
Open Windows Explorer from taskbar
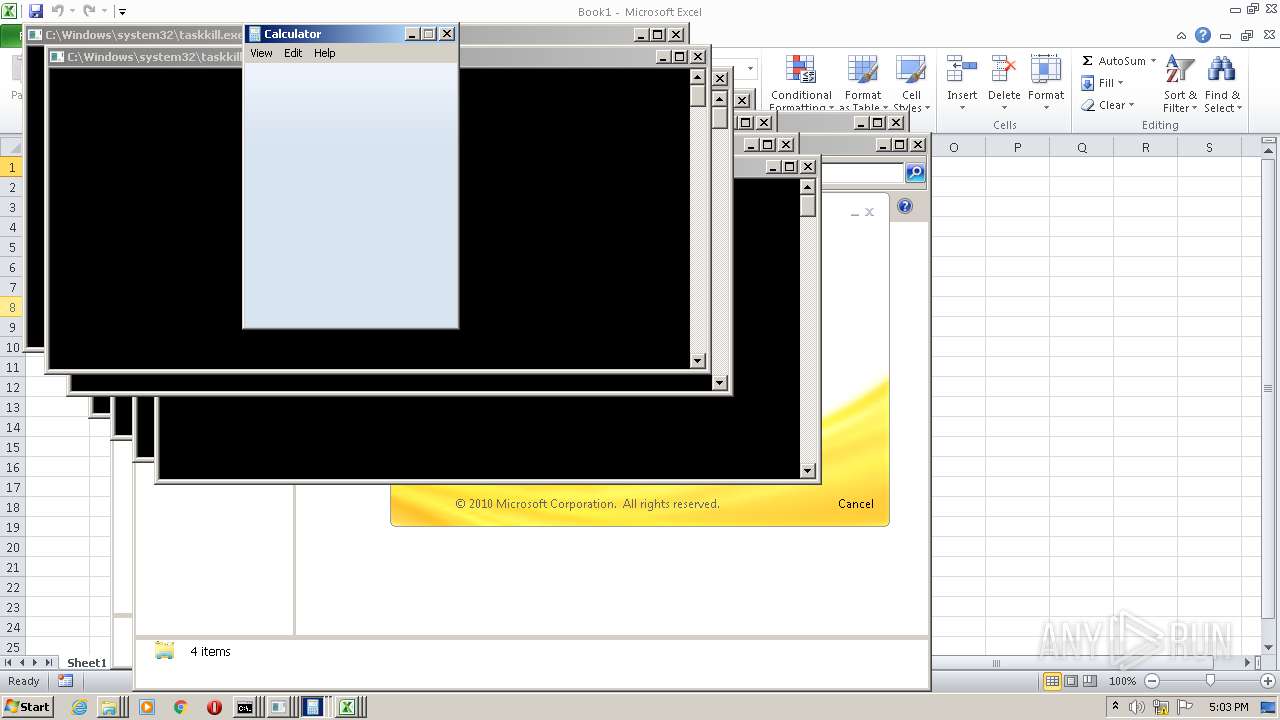click(x=108, y=707)
